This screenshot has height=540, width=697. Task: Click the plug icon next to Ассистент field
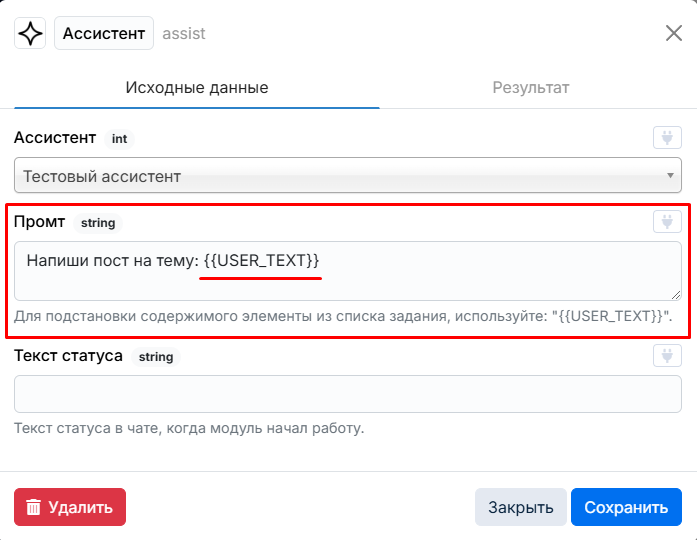tap(667, 138)
